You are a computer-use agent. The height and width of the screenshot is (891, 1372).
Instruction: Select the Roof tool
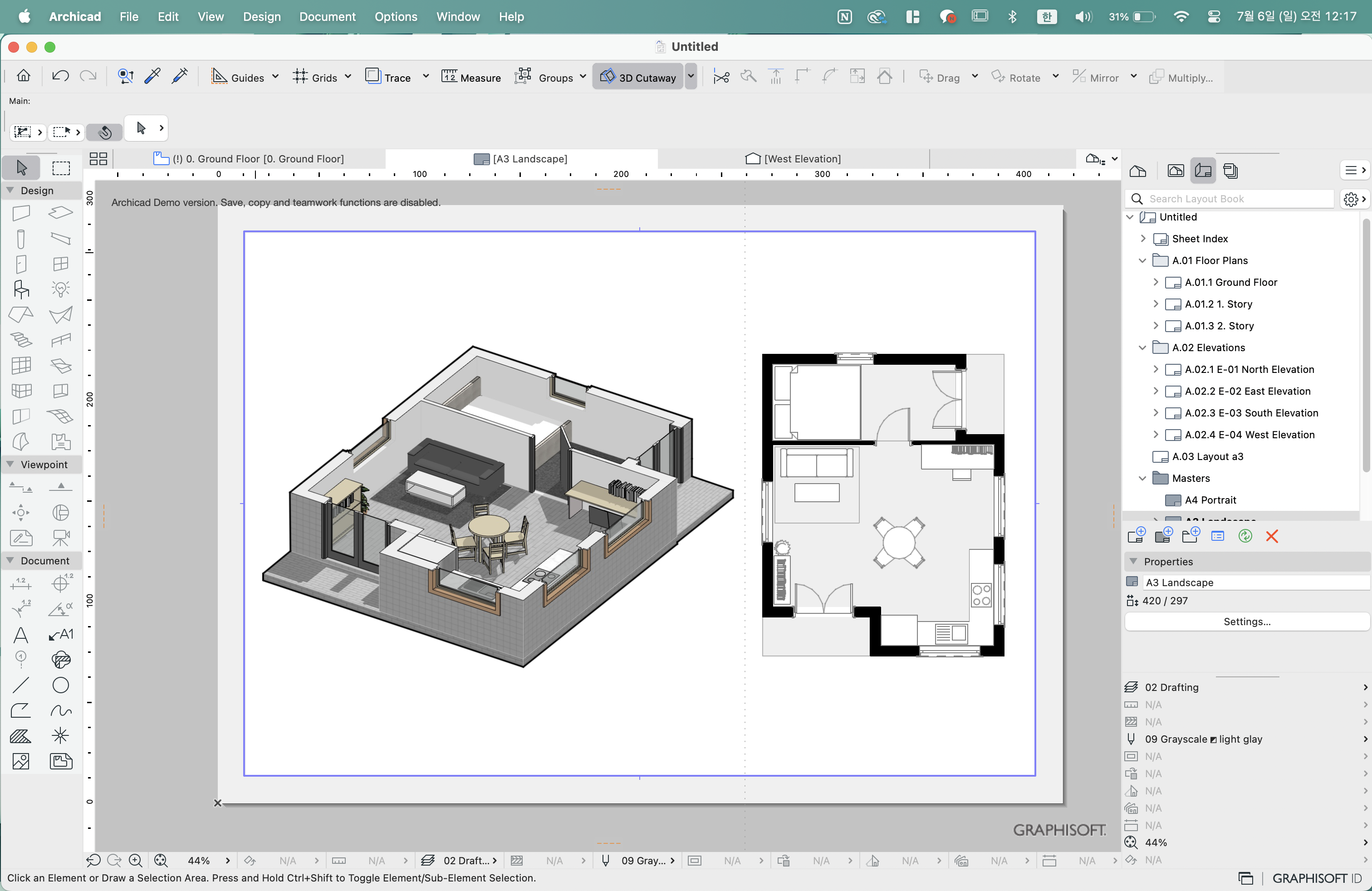21,315
